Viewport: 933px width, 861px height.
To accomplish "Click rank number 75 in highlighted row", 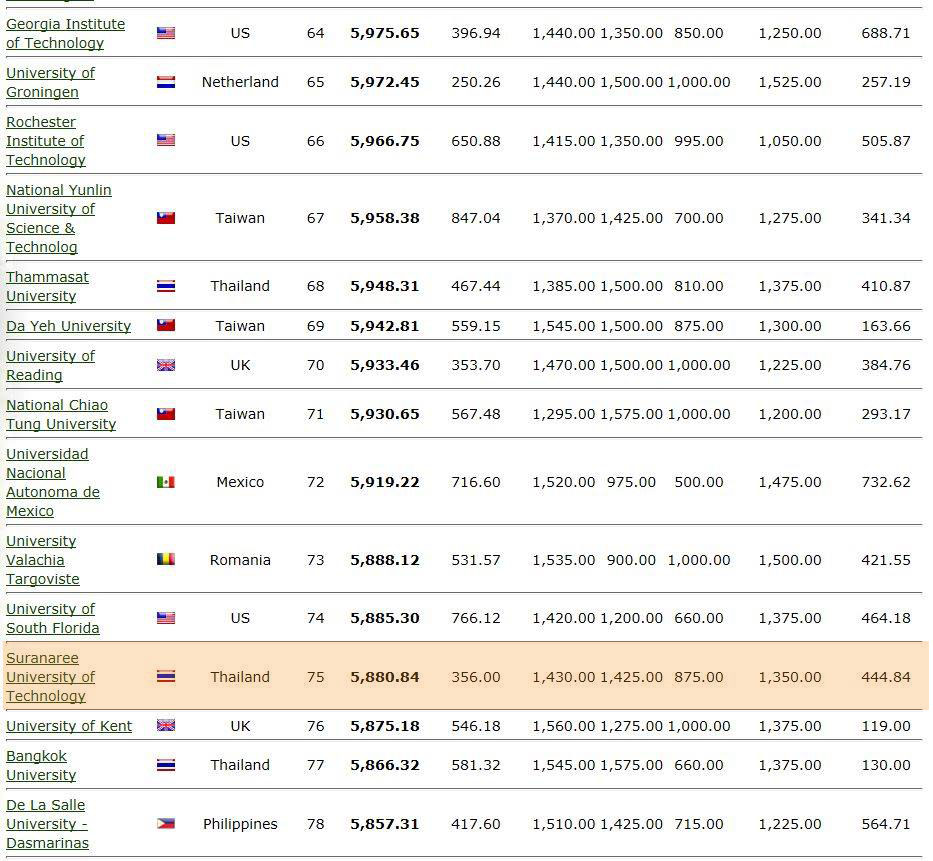I will [x=315, y=677].
